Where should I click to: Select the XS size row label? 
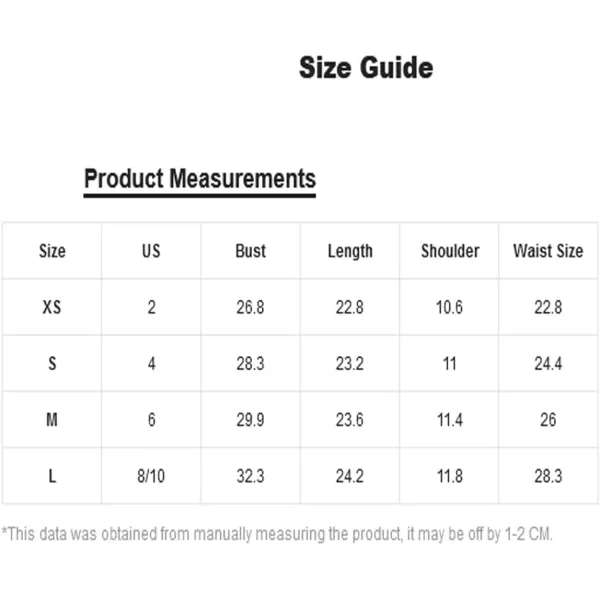click(52, 307)
